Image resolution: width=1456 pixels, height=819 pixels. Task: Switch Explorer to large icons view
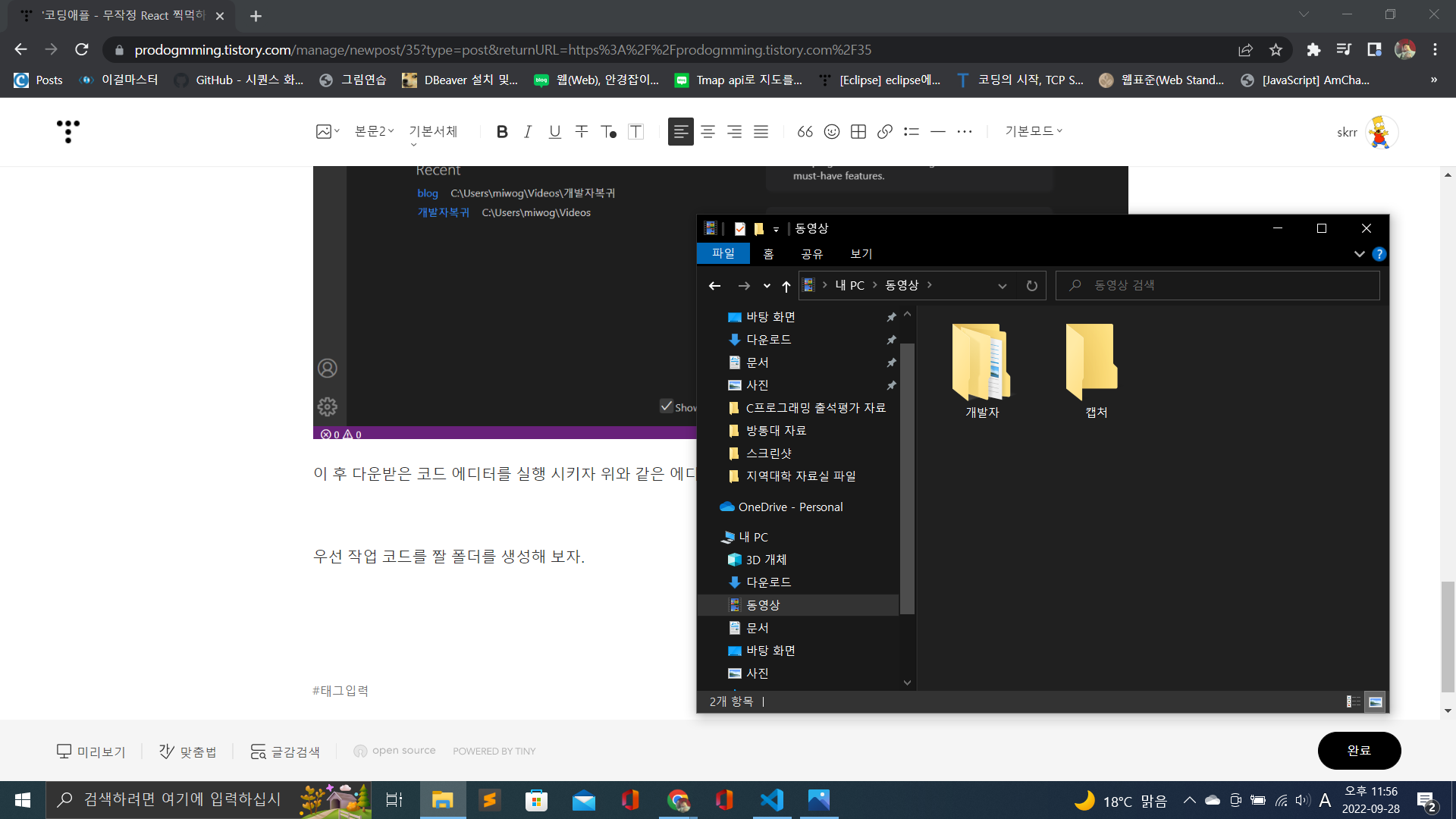pos(1375,701)
